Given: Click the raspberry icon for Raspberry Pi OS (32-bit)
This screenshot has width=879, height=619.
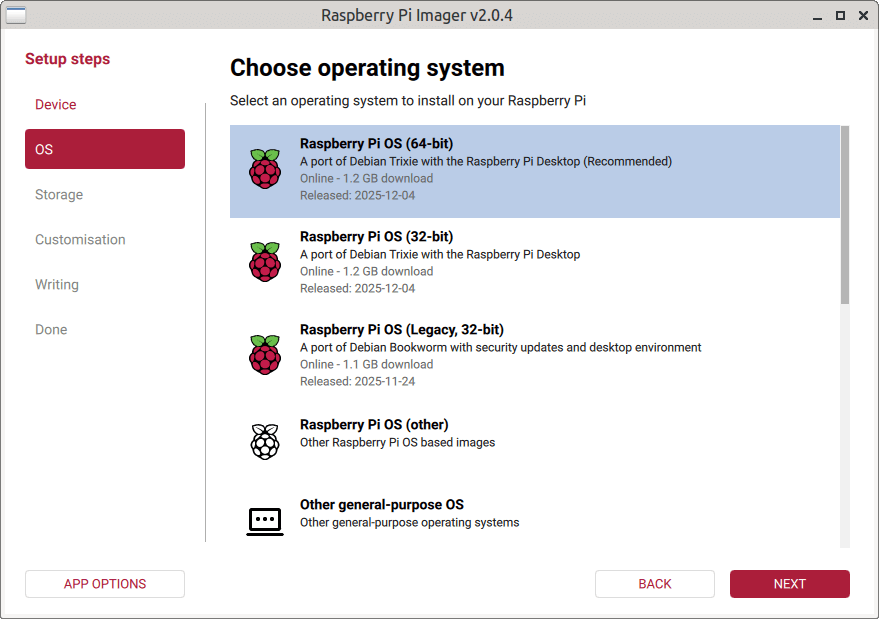Looking at the screenshot, I should click(264, 262).
